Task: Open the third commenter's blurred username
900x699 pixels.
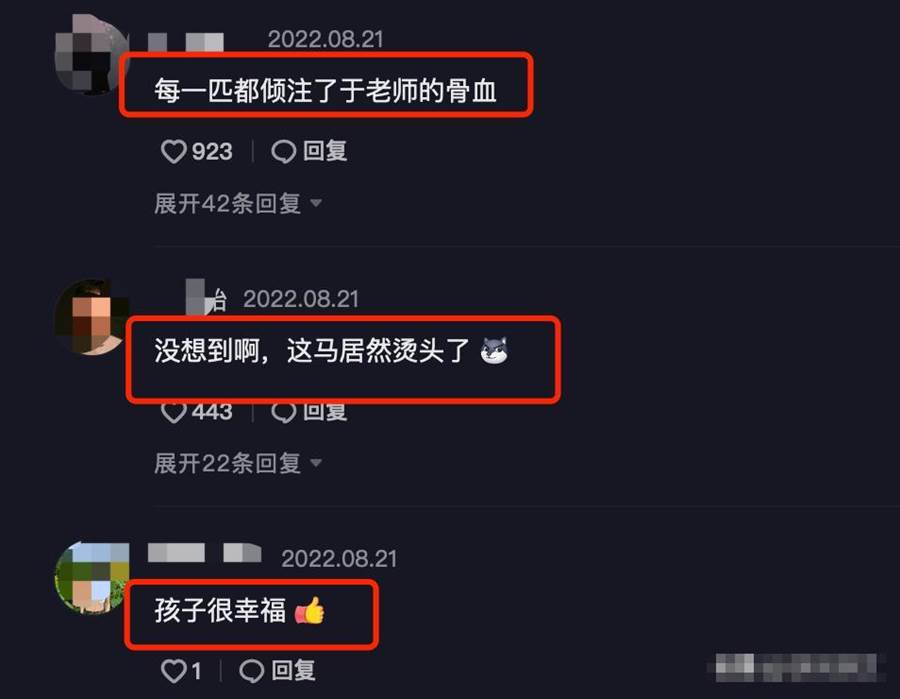Action: click(x=204, y=553)
